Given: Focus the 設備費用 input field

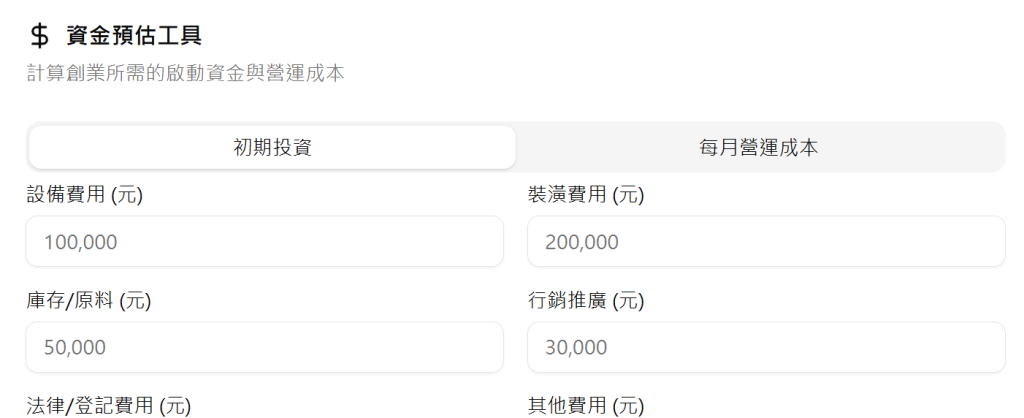Looking at the screenshot, I should 264,241.
